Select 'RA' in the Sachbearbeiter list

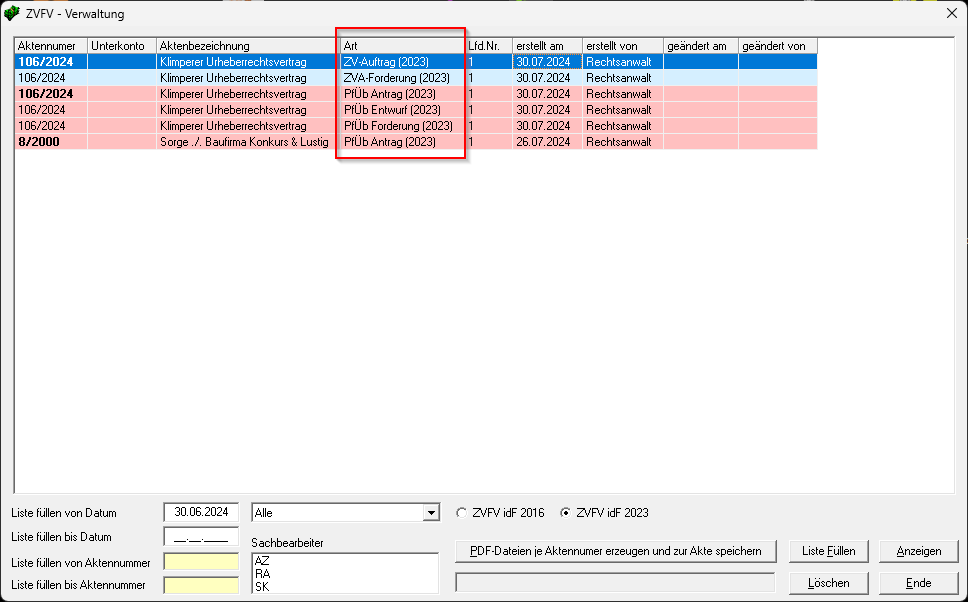coord(263,574)
